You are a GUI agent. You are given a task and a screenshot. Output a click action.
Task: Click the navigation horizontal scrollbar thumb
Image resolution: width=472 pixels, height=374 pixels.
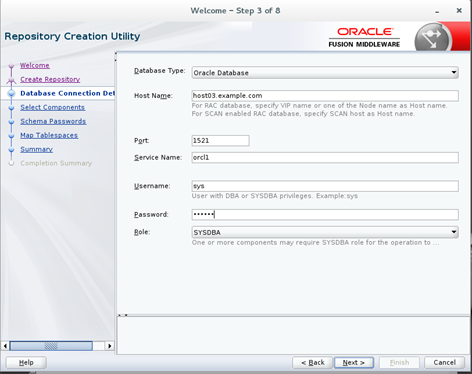(x=51, y=346)
